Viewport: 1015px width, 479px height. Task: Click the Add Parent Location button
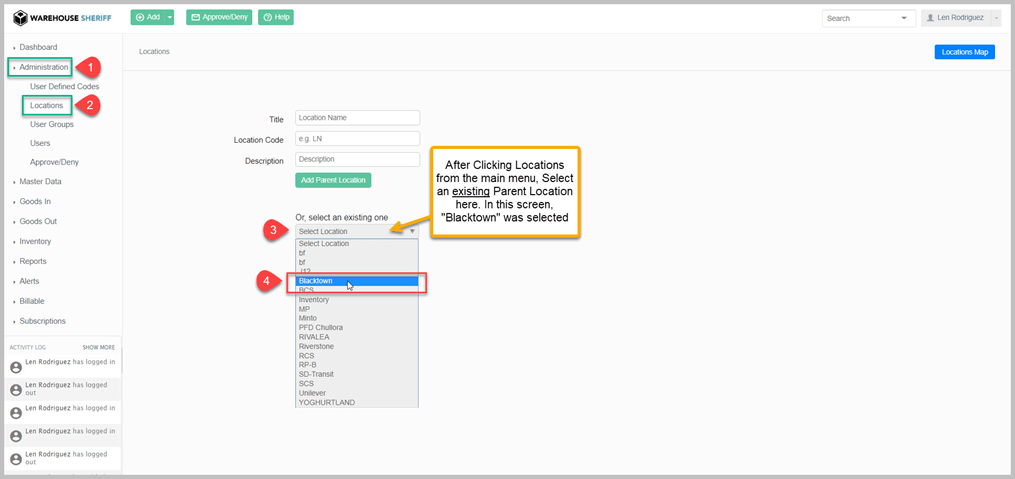333,180
